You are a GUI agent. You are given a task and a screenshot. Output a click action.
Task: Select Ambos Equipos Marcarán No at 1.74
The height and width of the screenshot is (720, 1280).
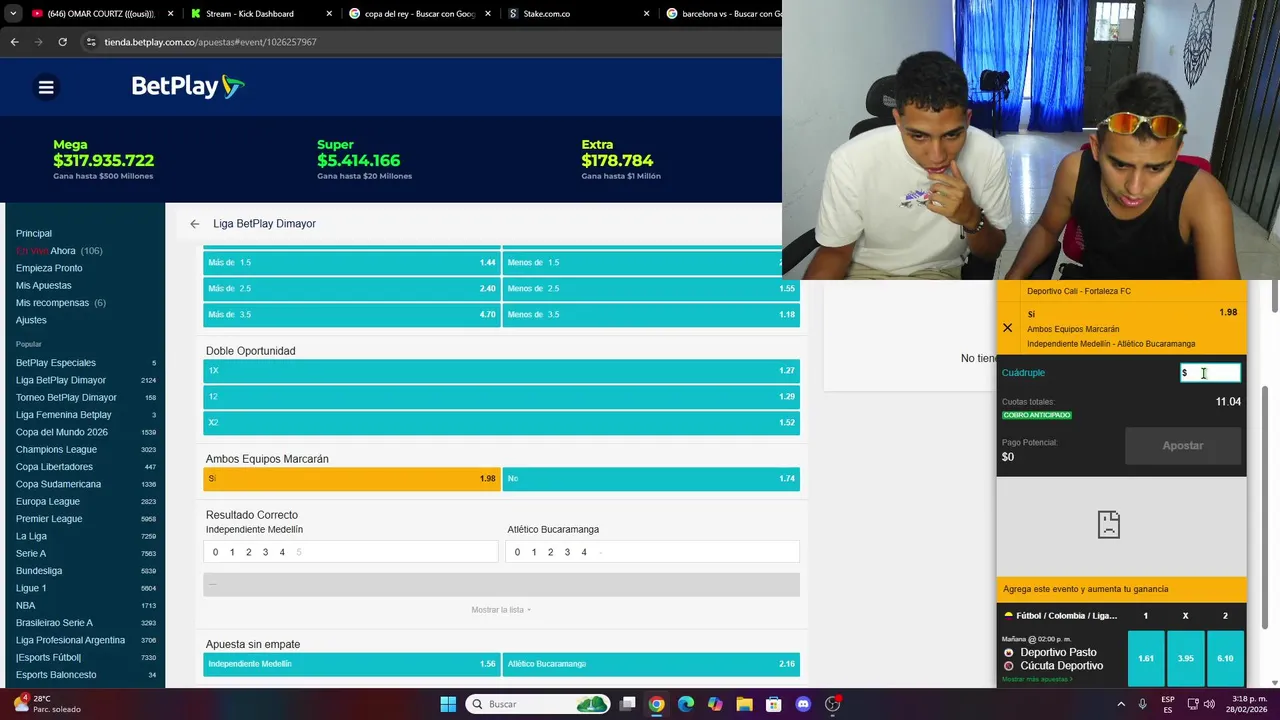point(651,478)
